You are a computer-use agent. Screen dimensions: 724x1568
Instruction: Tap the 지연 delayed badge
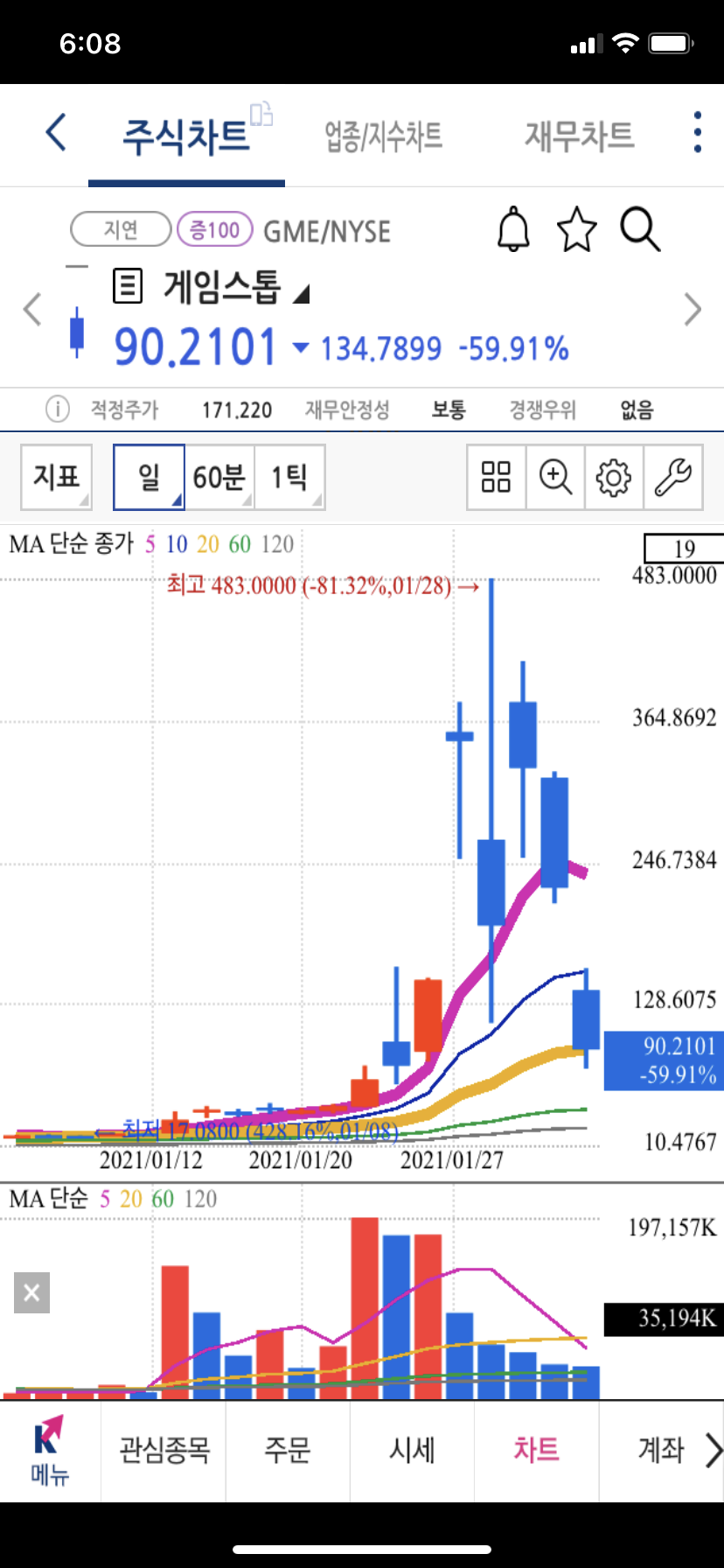coord(121,229)
